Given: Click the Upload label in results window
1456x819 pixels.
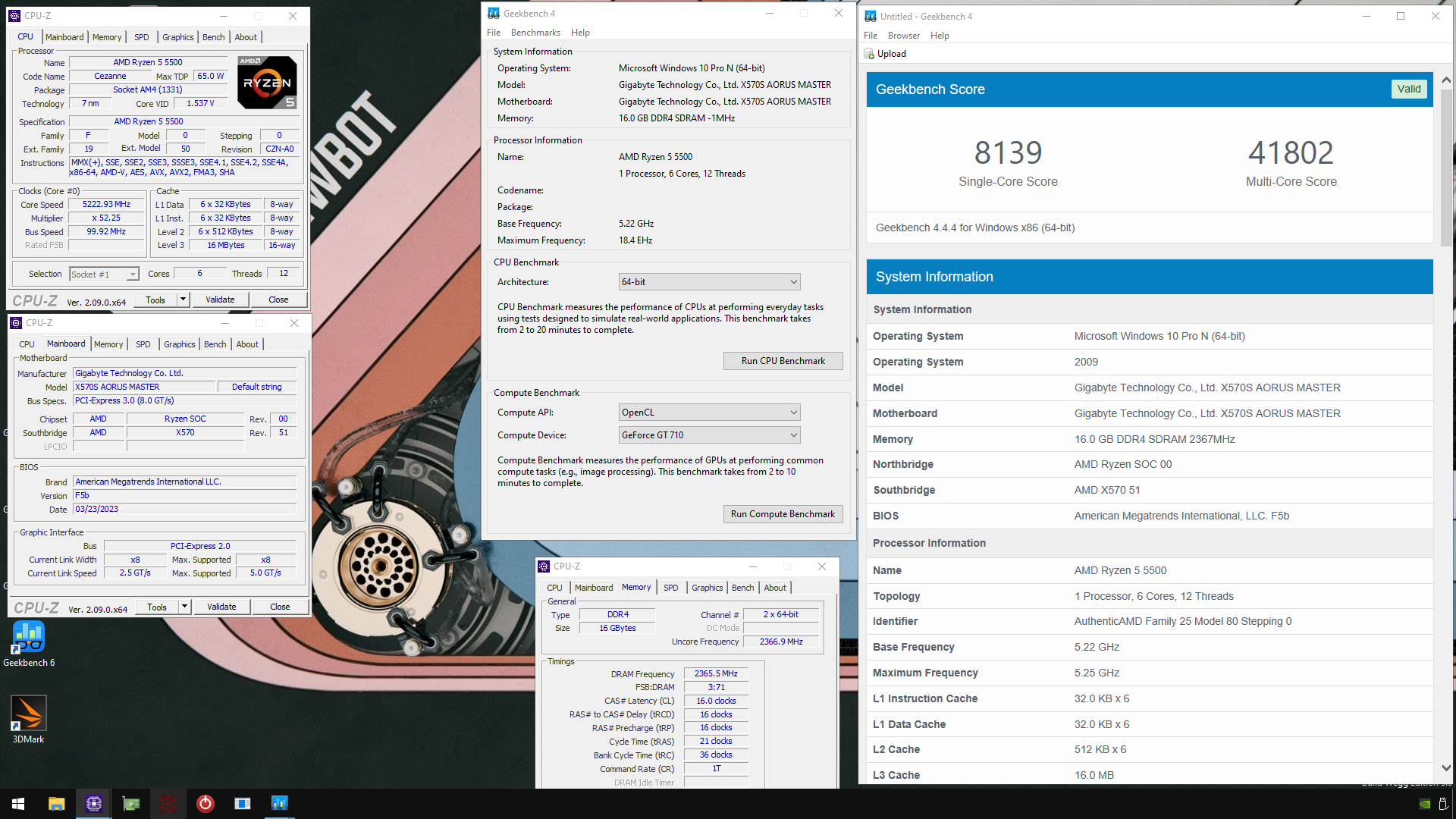Looking at the screenshot, I should coord(892,54).
